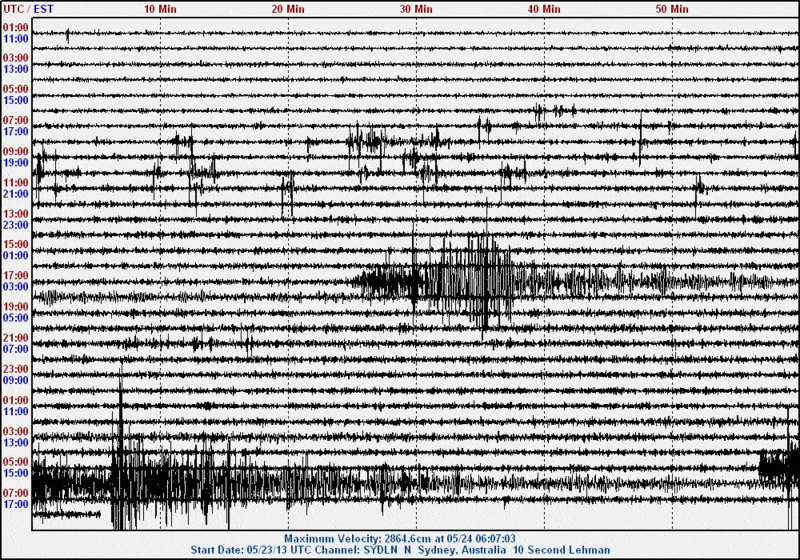Viewport: 800px width, 560px height.
Task: Select the 15:00 UTC row label
Action: 15,244
